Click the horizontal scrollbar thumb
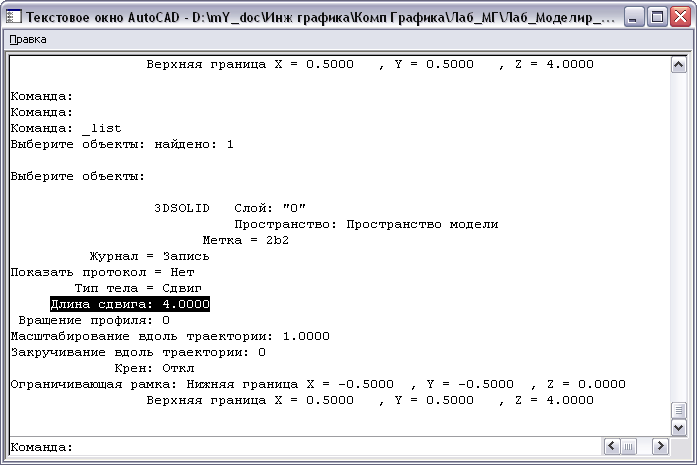The image size is (697, 465). click(628, 446)
